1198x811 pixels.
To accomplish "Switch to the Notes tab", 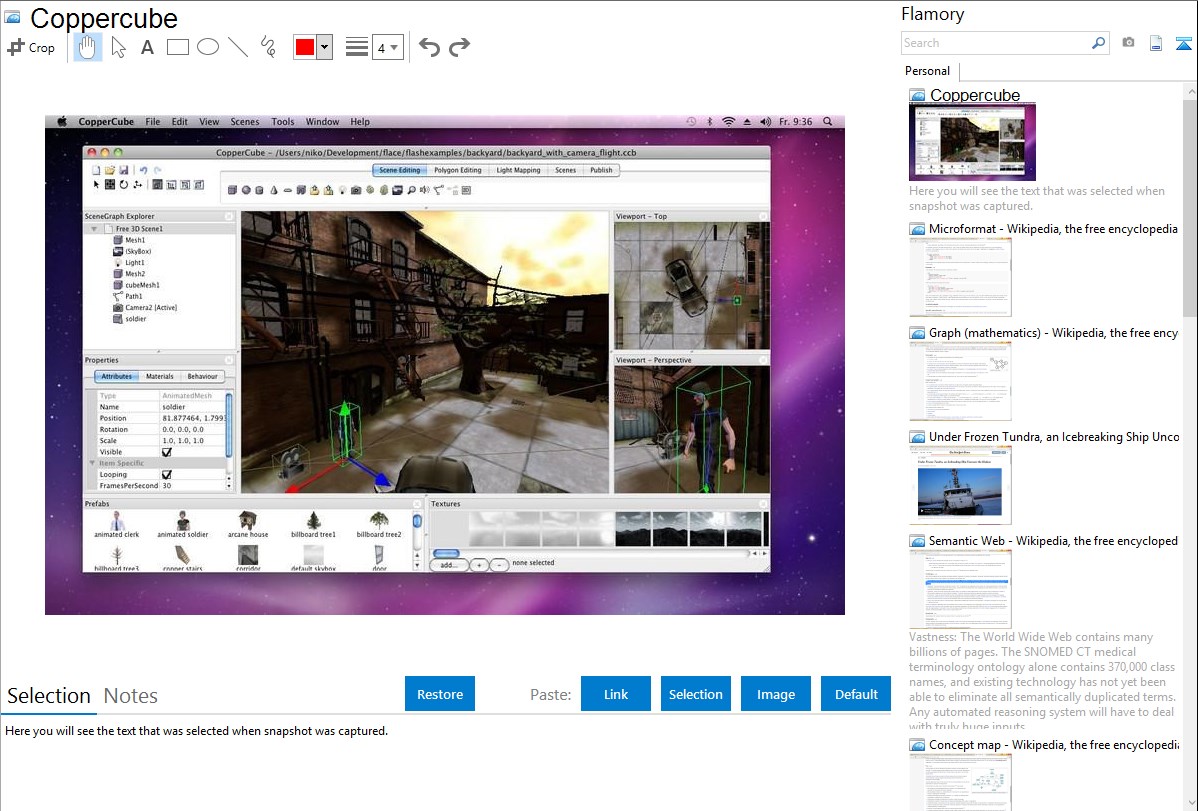I will coord(130,696).
